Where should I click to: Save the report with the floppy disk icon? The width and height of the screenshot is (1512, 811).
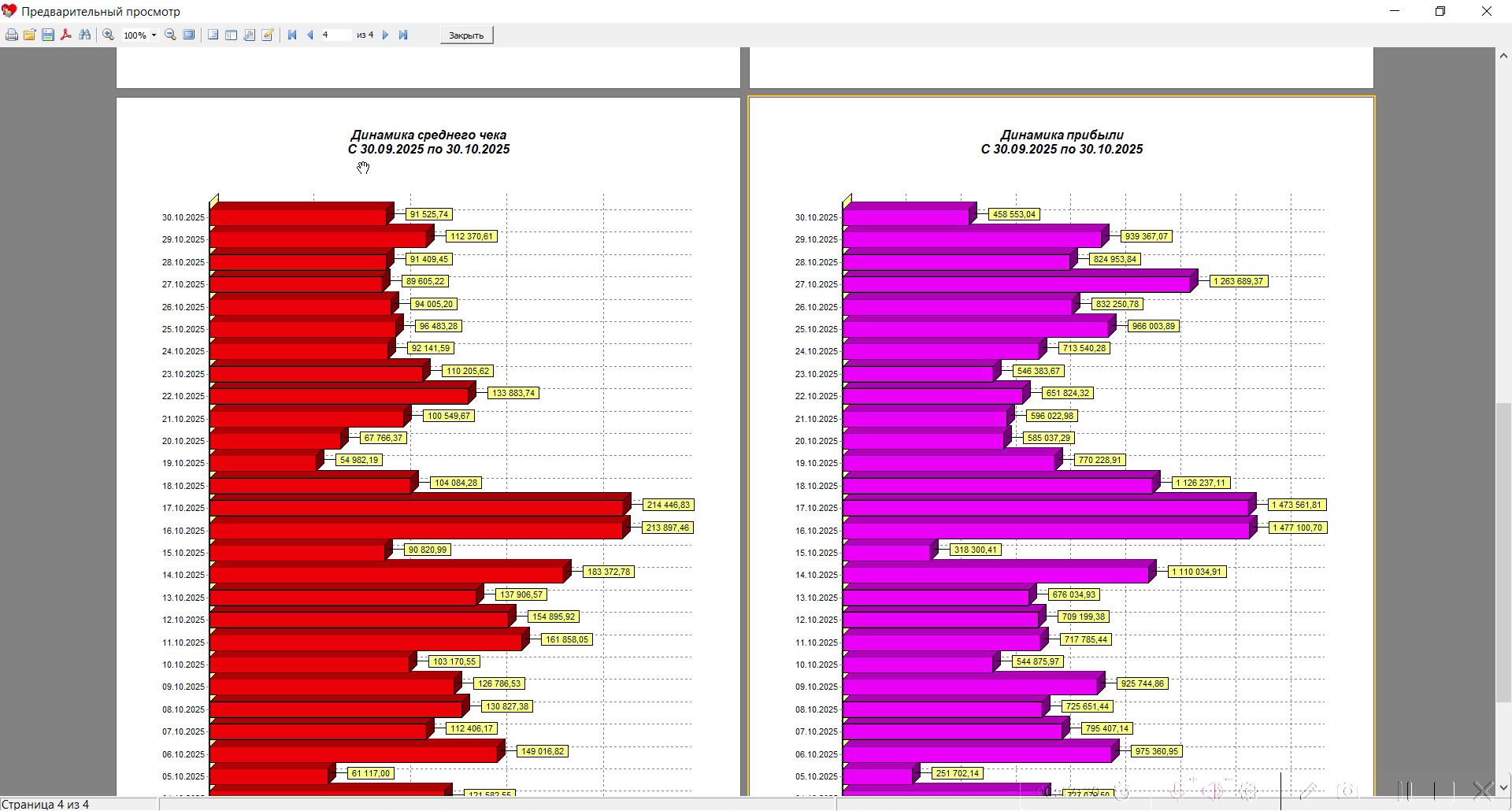tap(48, 35)
